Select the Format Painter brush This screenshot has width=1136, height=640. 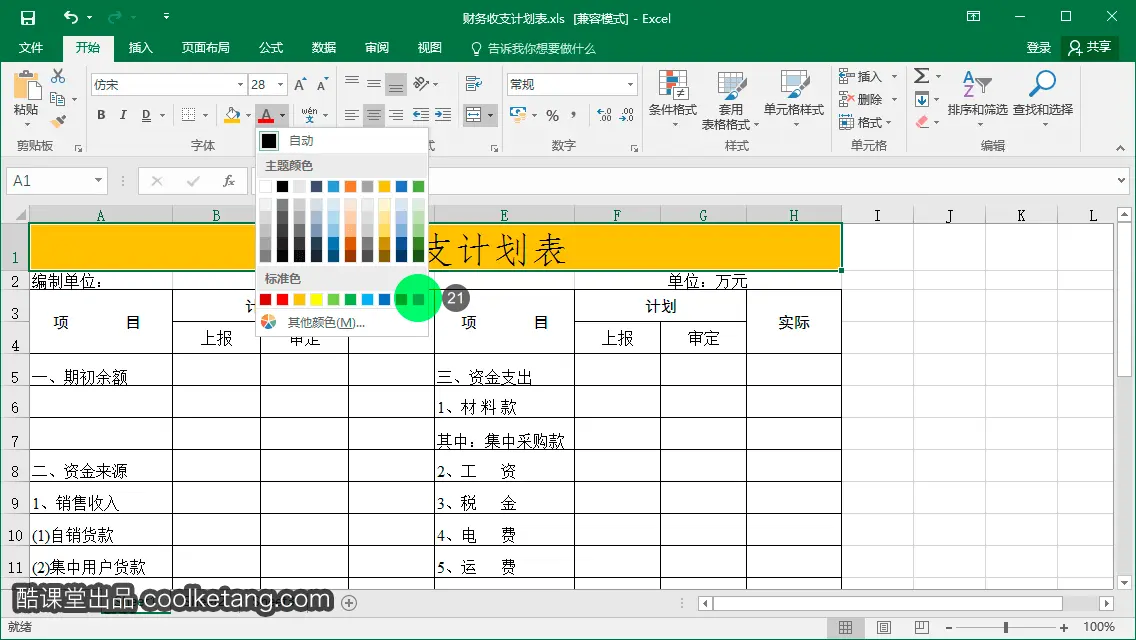pos(58,121)
